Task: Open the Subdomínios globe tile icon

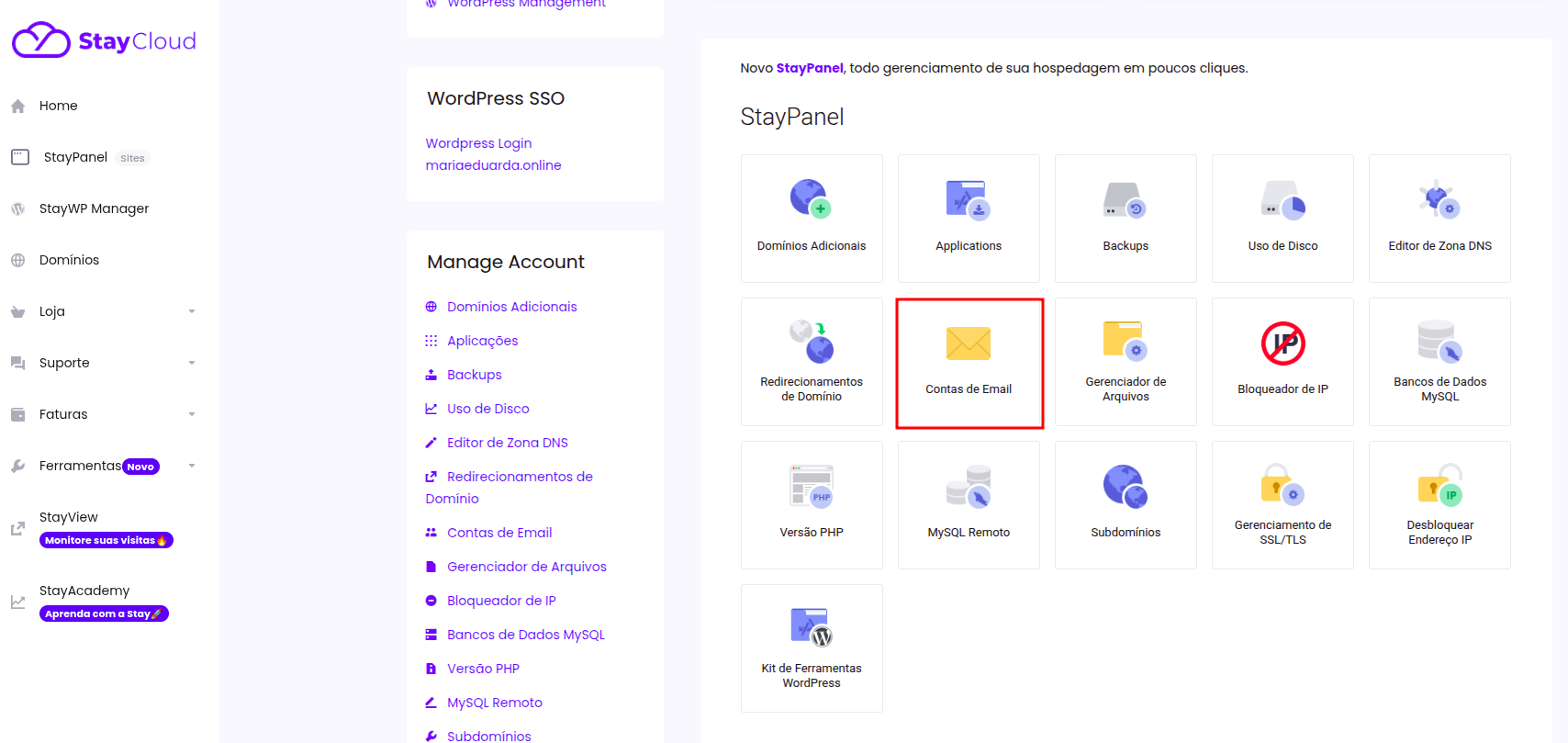Action: pos(1126,486)
